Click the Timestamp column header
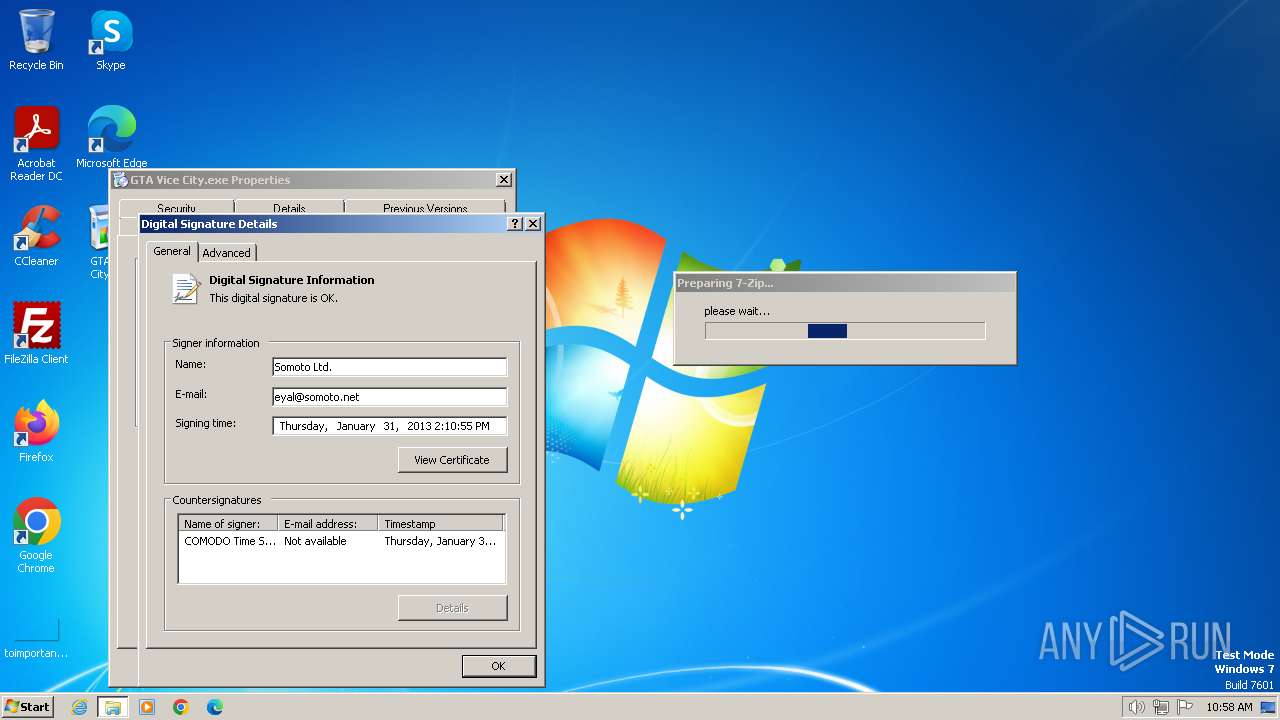This screenshot has height=720, width=1280. click(x=441, y=523)
